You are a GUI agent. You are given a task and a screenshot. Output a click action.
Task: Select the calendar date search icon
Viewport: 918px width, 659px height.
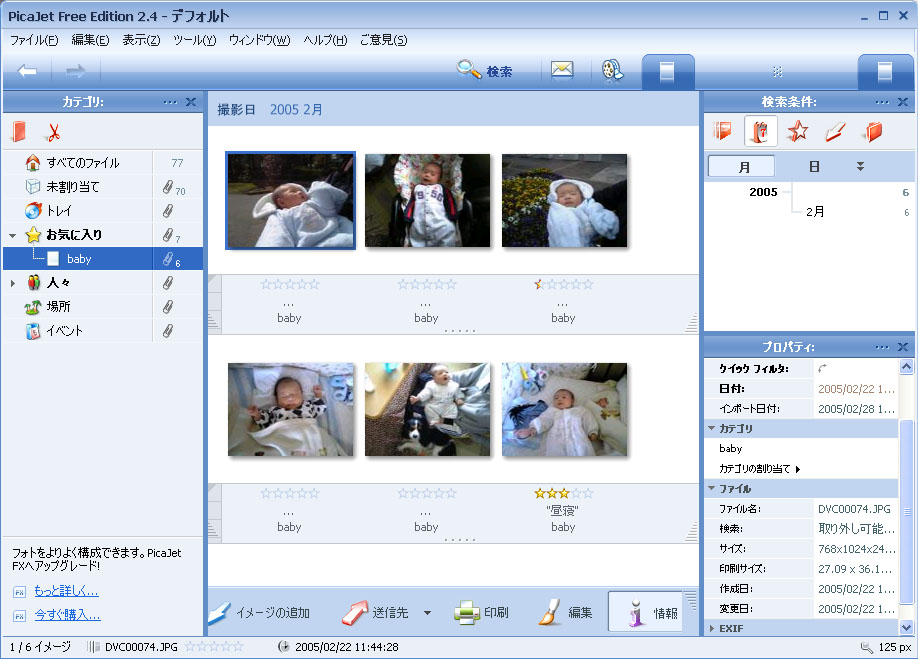(x=760, y=132)
